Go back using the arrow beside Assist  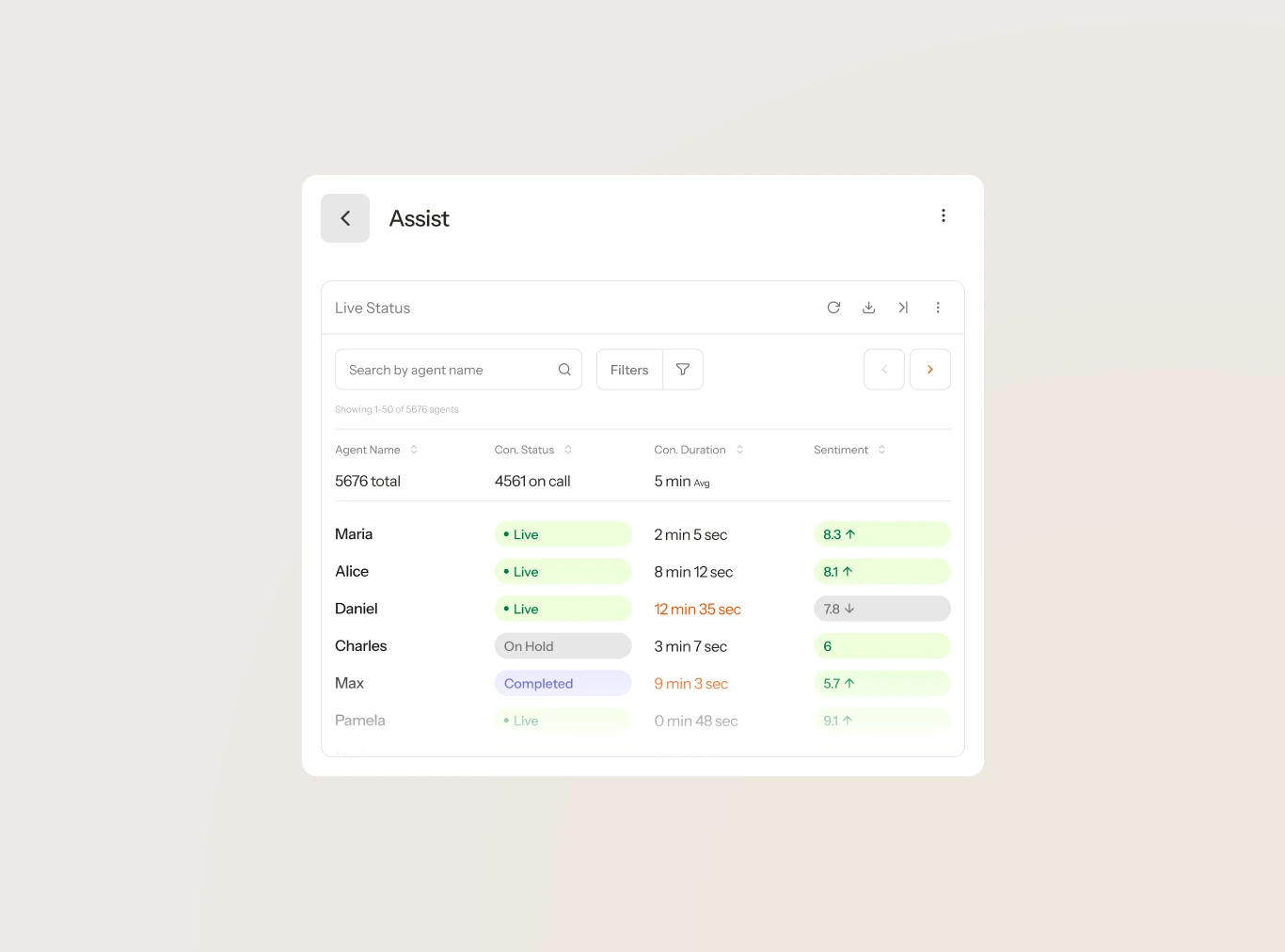pyautogui.click(x=345, y=218)
